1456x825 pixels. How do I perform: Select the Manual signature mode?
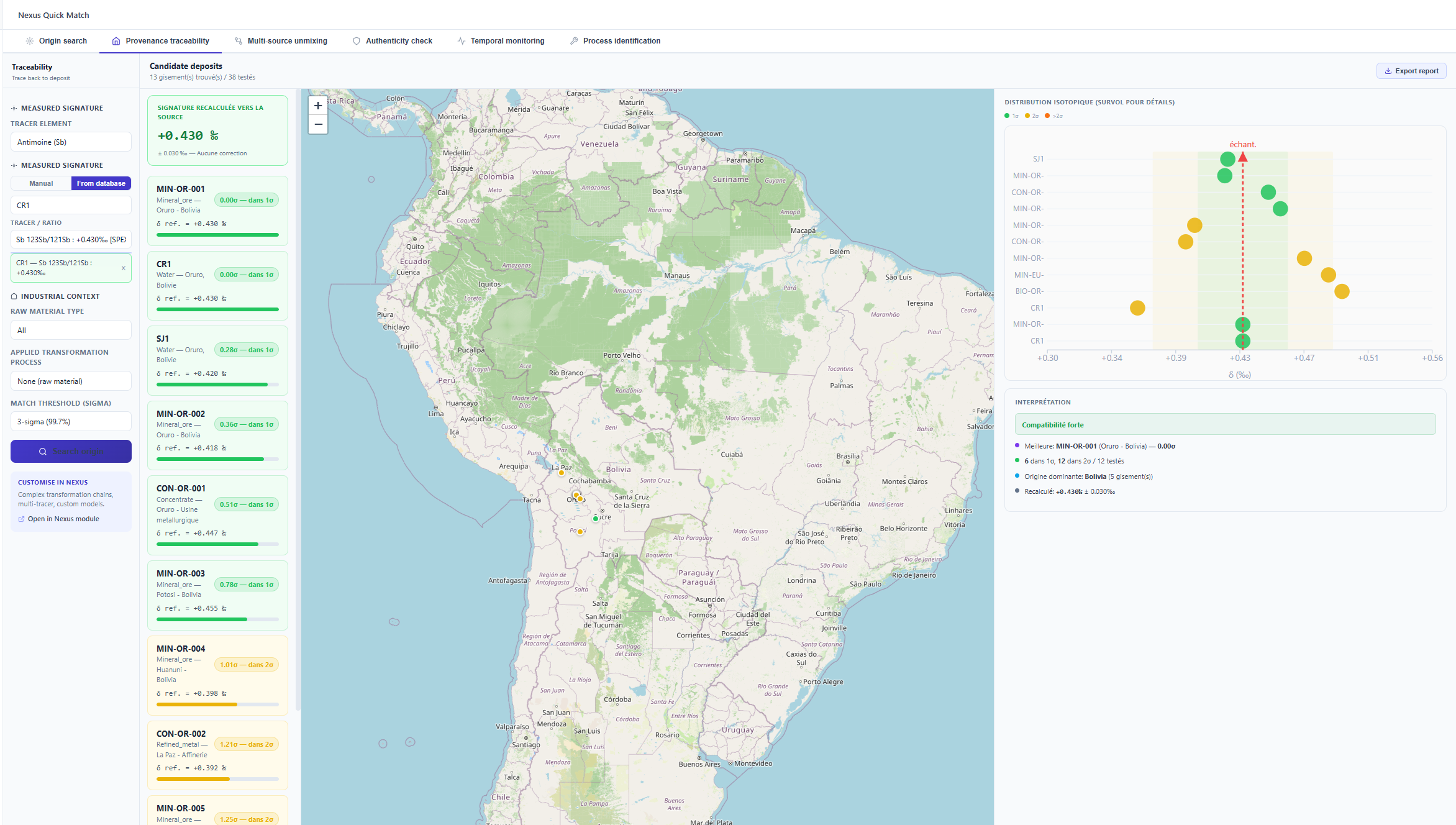tap(41, 183)
